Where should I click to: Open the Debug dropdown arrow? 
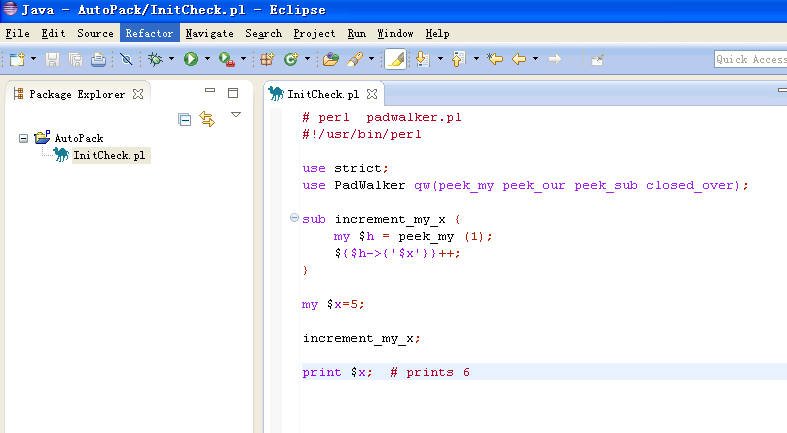[x=172, y=59]
